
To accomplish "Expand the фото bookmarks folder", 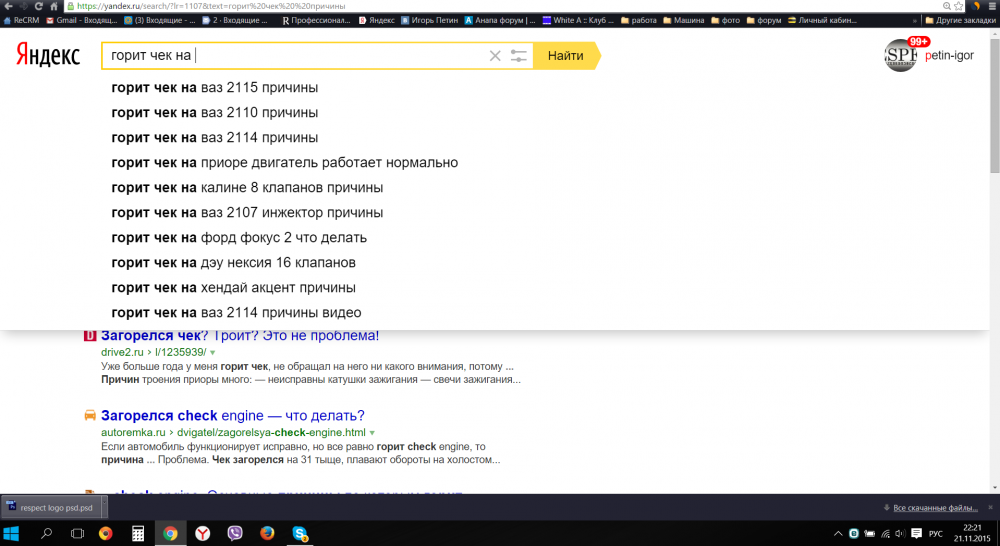I will [x=726, y=20].
